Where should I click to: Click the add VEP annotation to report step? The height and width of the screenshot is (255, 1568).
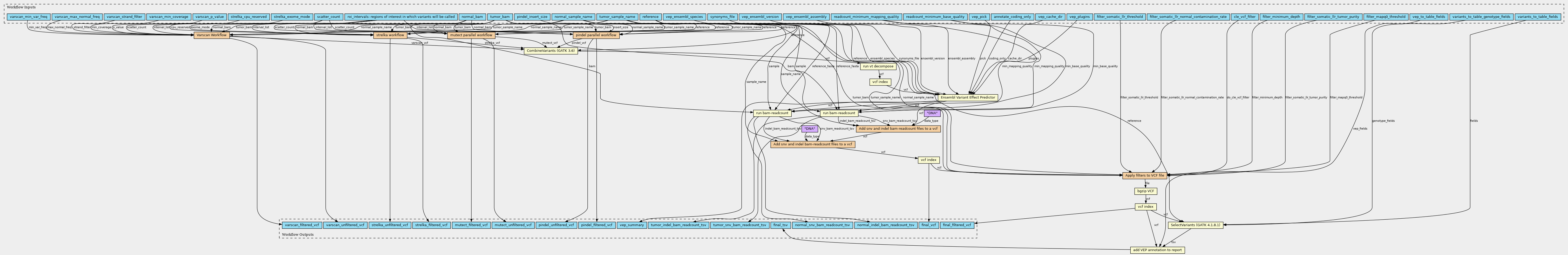point(1157,250)
